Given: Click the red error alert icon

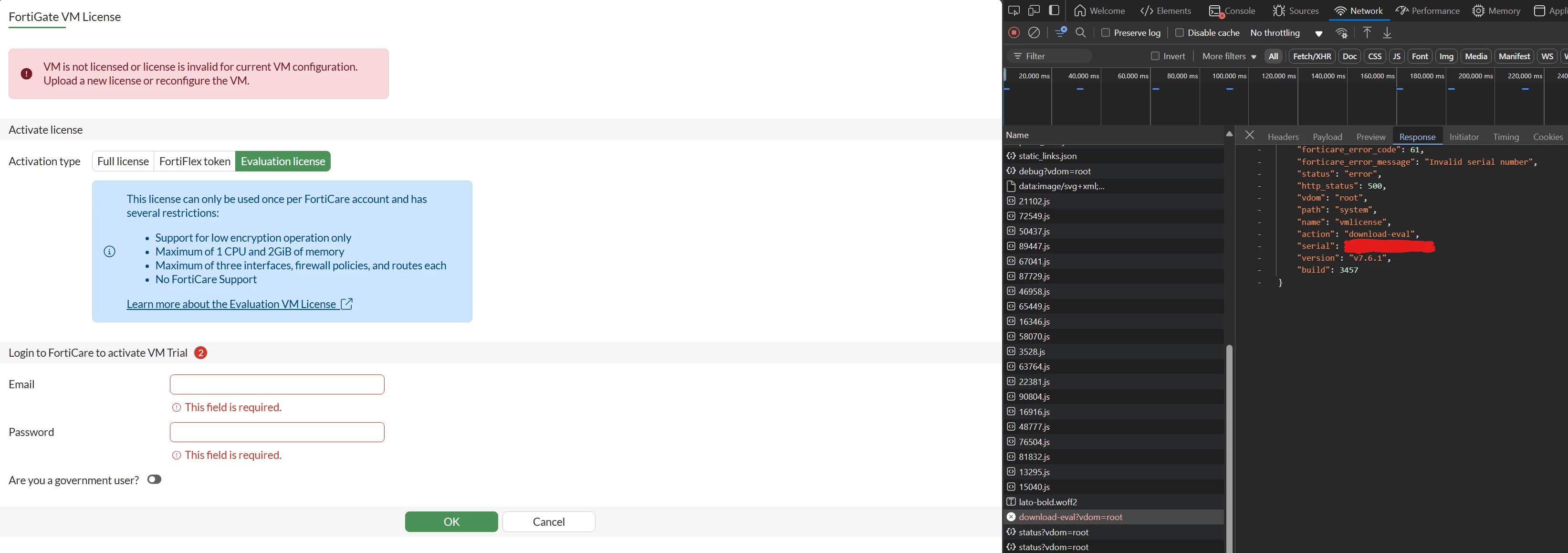Looking at the screenshot, I should tap(26, 74).
